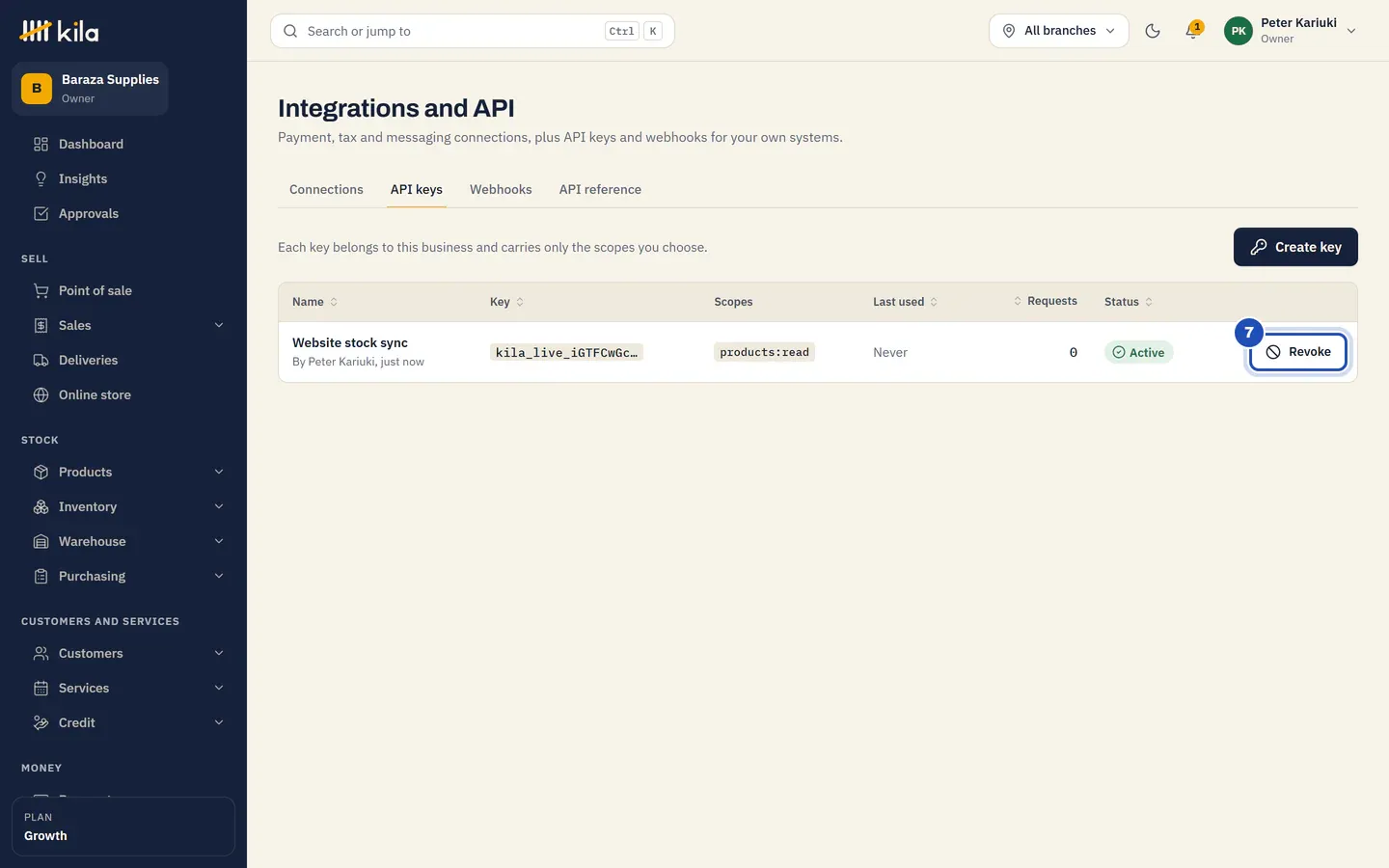Open notifications bell icon
The width and height of the screenshot is (1389, 868).
point(1193,31)
